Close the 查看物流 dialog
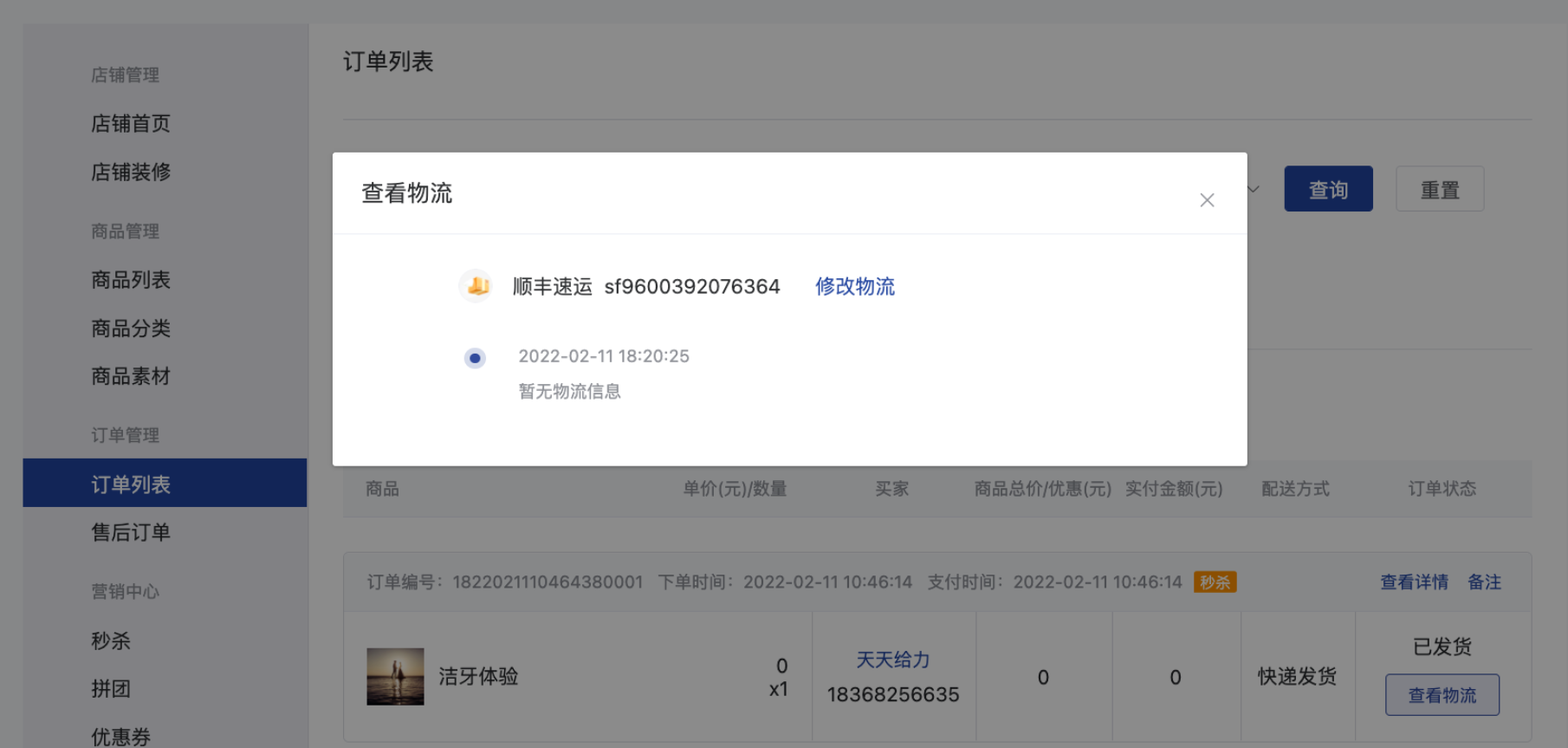The height and width of the screenshot is (748, 1568). (1207, 200)
